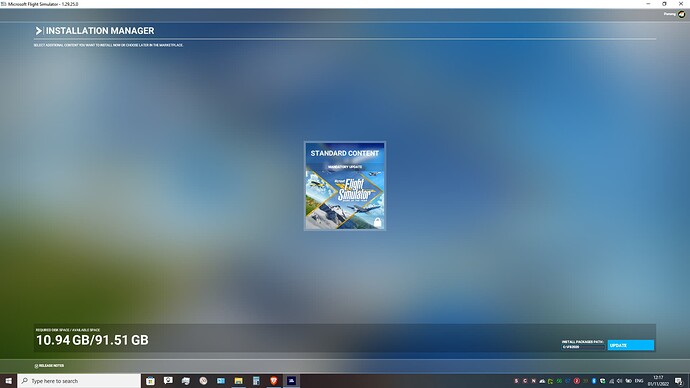Click the network tray icon
Image resolution: width=690 pixels, height=388 pixels.
point(611,381)
